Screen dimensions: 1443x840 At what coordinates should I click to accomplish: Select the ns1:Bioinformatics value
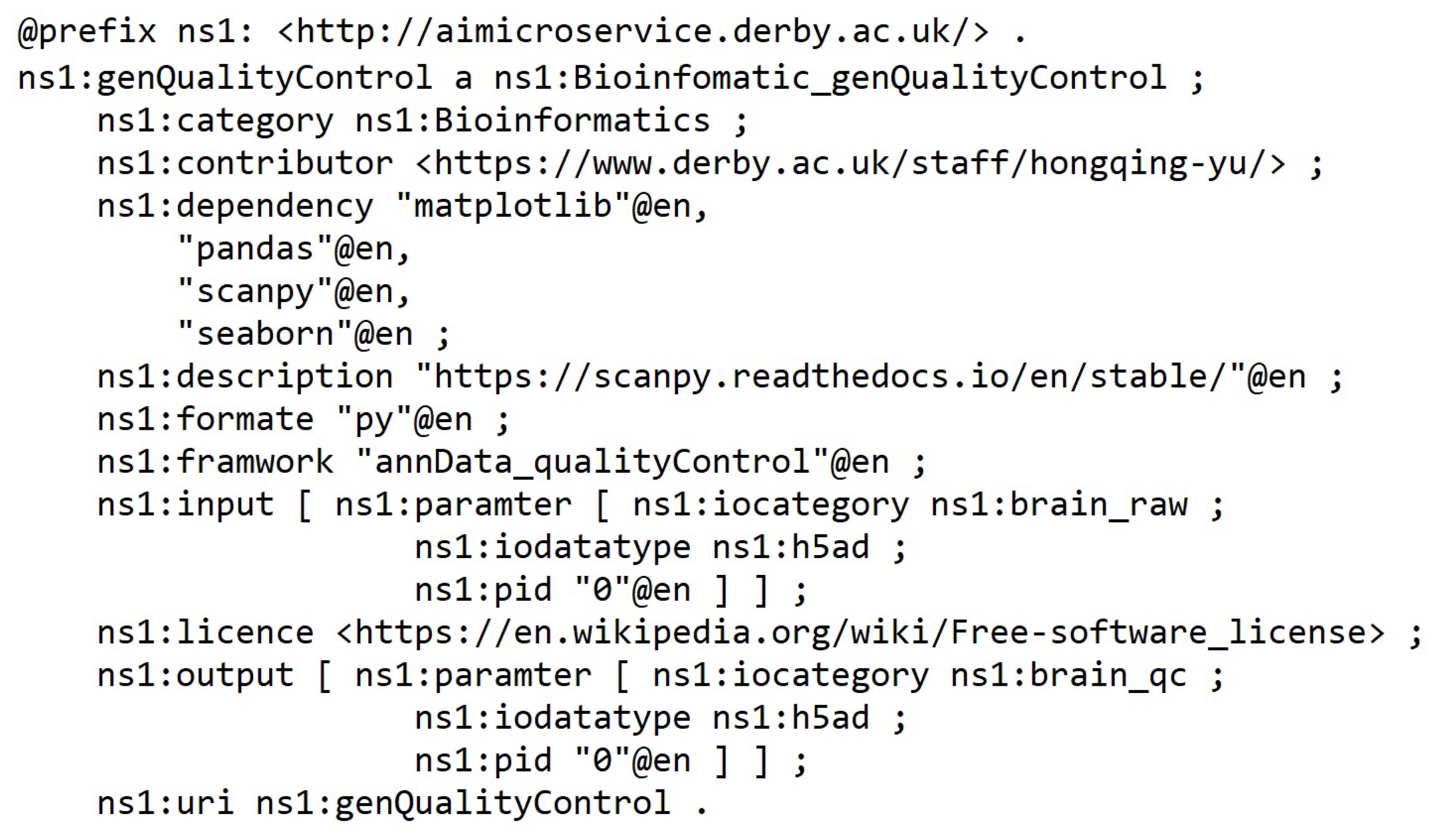pos(532,122)
